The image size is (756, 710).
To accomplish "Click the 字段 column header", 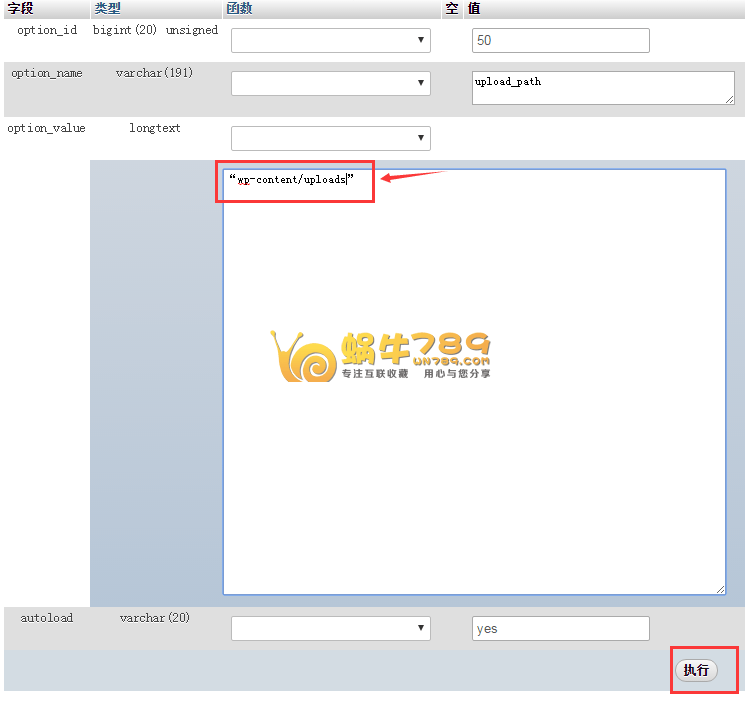I will click(x=22, y=8).
